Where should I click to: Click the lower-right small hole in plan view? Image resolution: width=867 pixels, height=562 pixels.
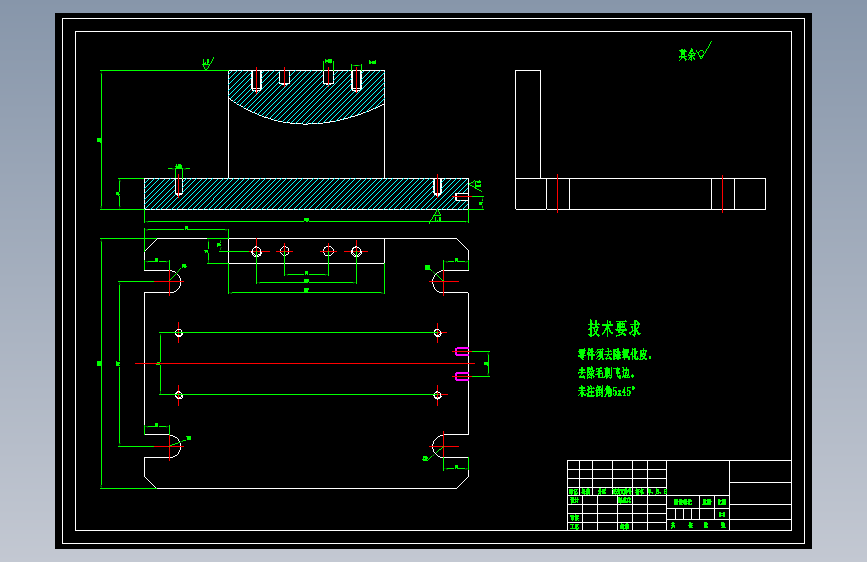coord(437,395)
